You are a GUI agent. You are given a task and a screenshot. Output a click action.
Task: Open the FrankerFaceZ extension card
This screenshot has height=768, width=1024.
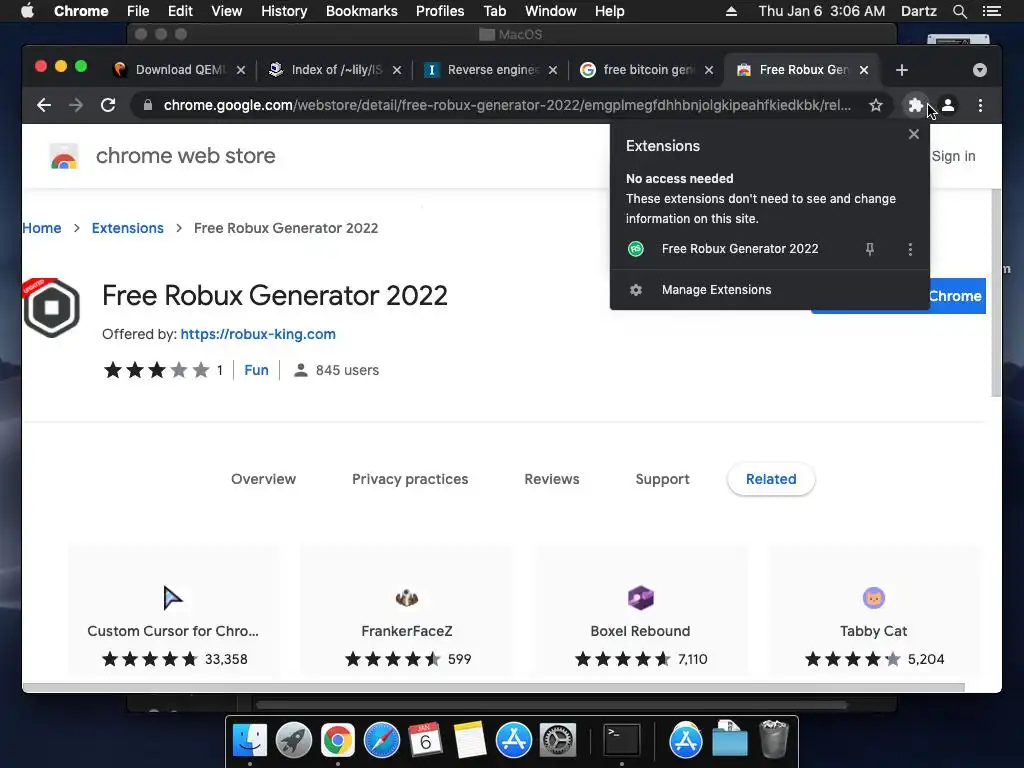point(406,609)
